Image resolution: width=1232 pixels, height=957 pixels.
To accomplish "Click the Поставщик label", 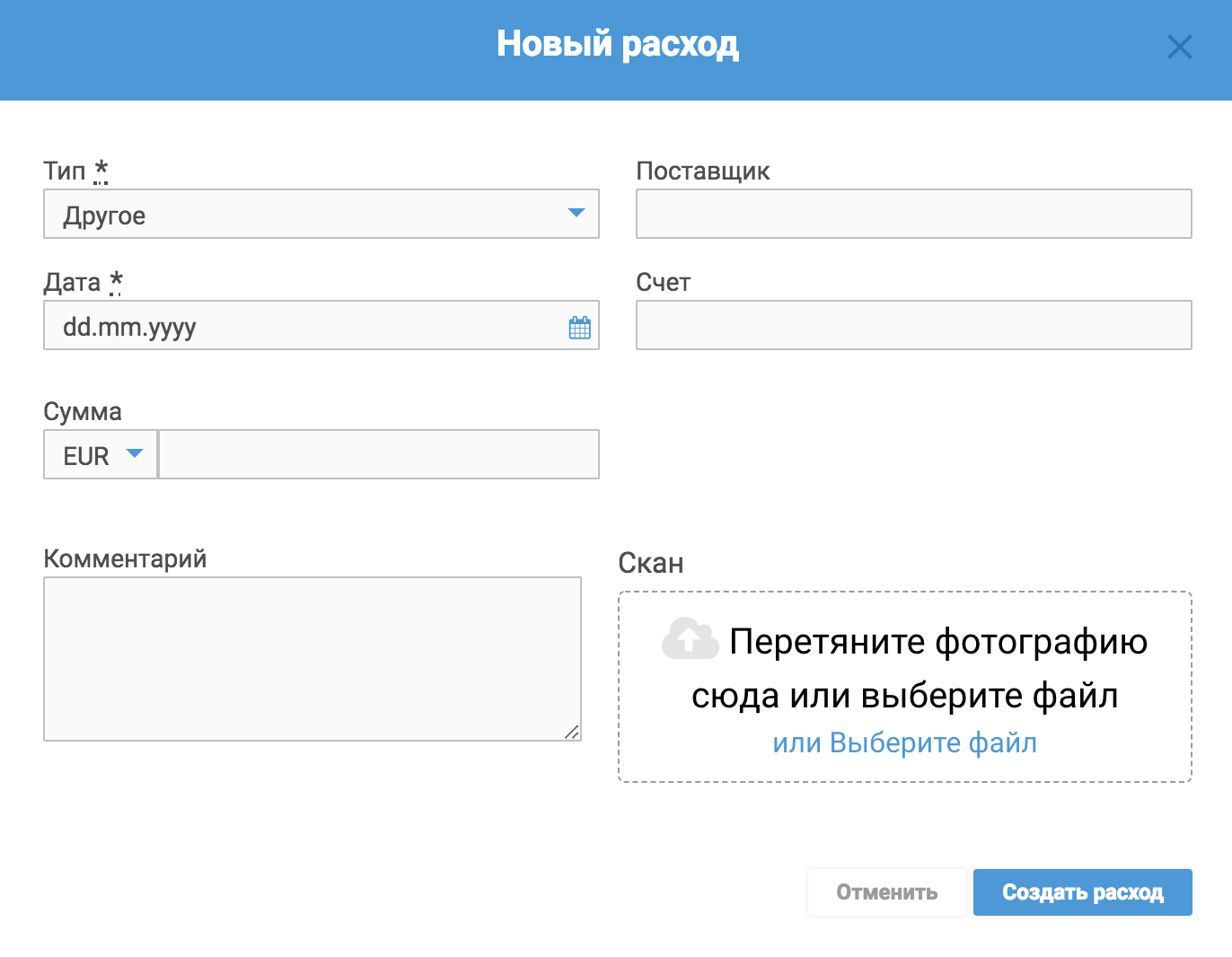I will [x=703, y=171].
